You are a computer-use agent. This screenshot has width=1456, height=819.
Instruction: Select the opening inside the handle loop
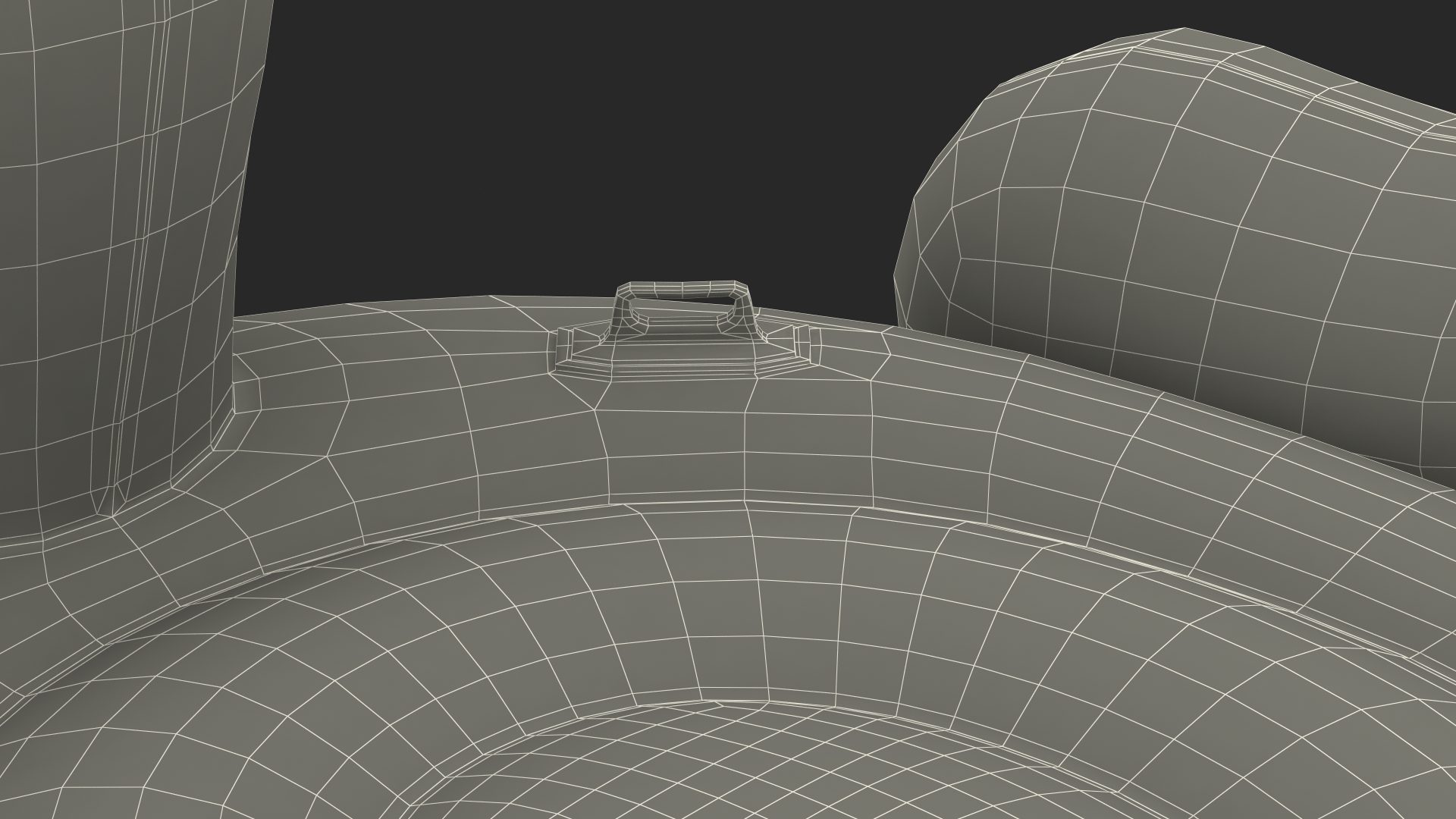pyautogui.click(x=682, y=308)
